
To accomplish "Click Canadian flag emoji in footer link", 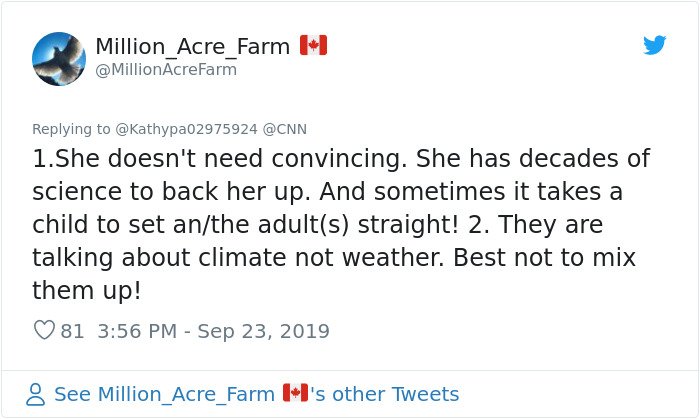I will click(294, 393).
